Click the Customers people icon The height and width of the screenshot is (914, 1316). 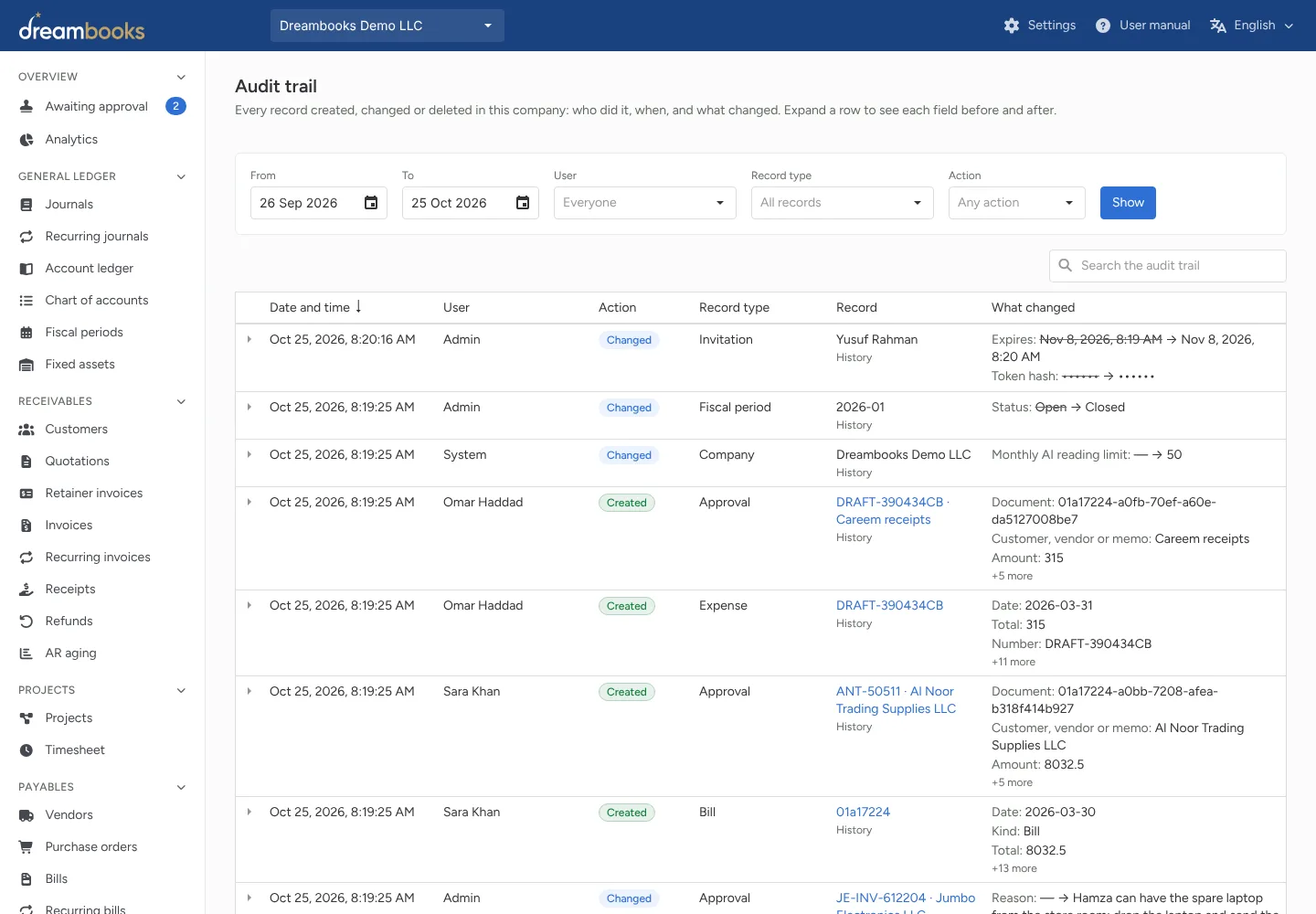point(27,430)
